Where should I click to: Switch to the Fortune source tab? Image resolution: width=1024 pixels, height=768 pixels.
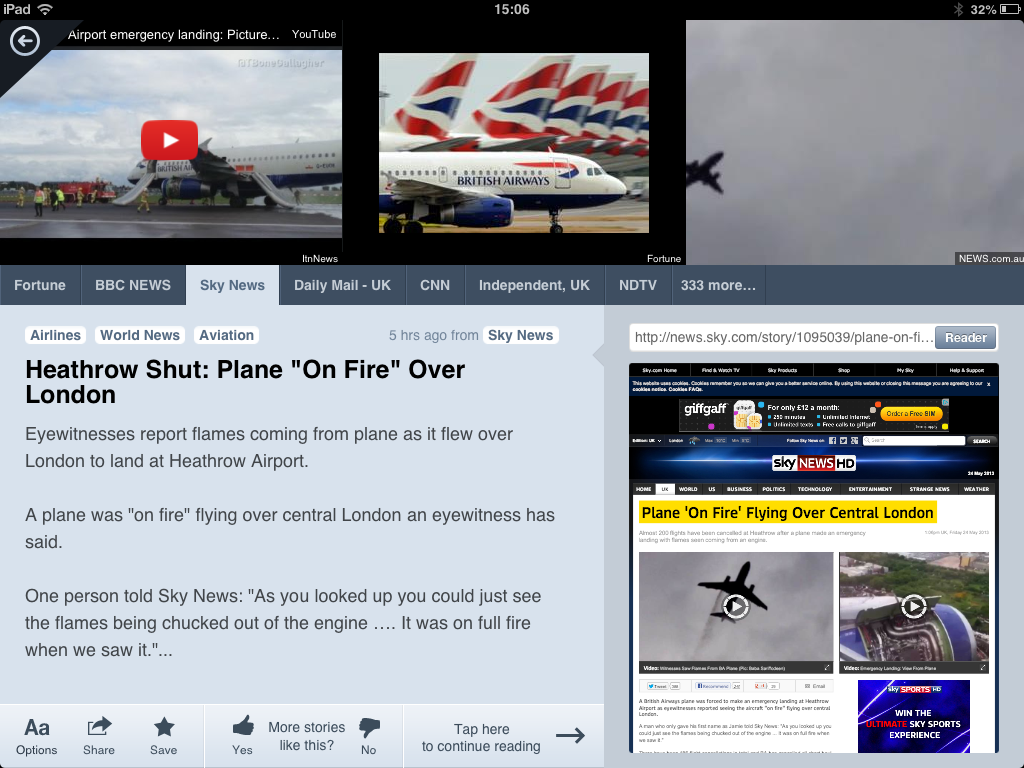[40, 285]
